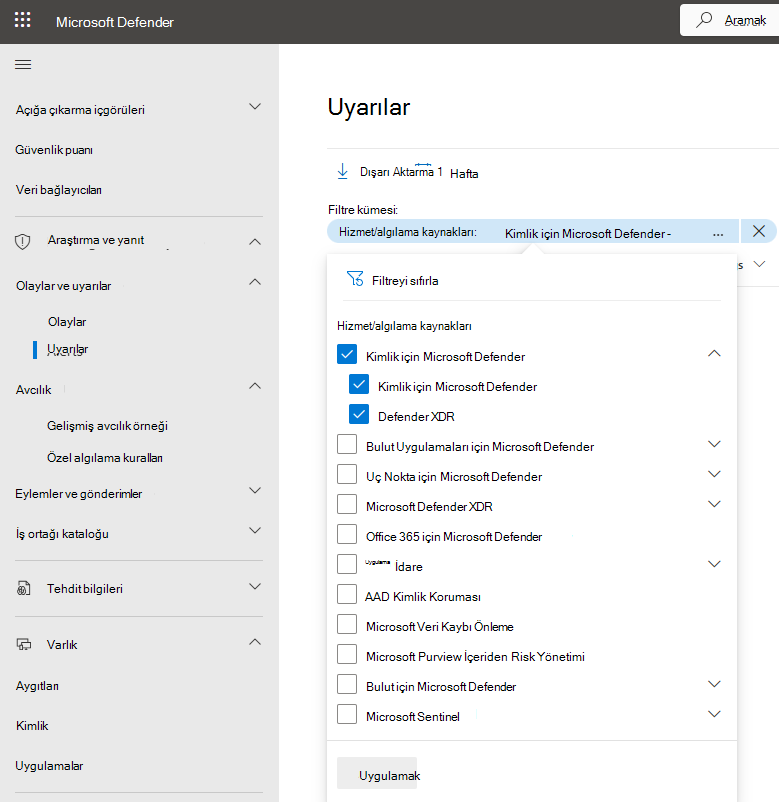Expand Tehdit bilgileri chevron
The width and height of the screenshot is (779, 802).
click(x=255, y=587)
